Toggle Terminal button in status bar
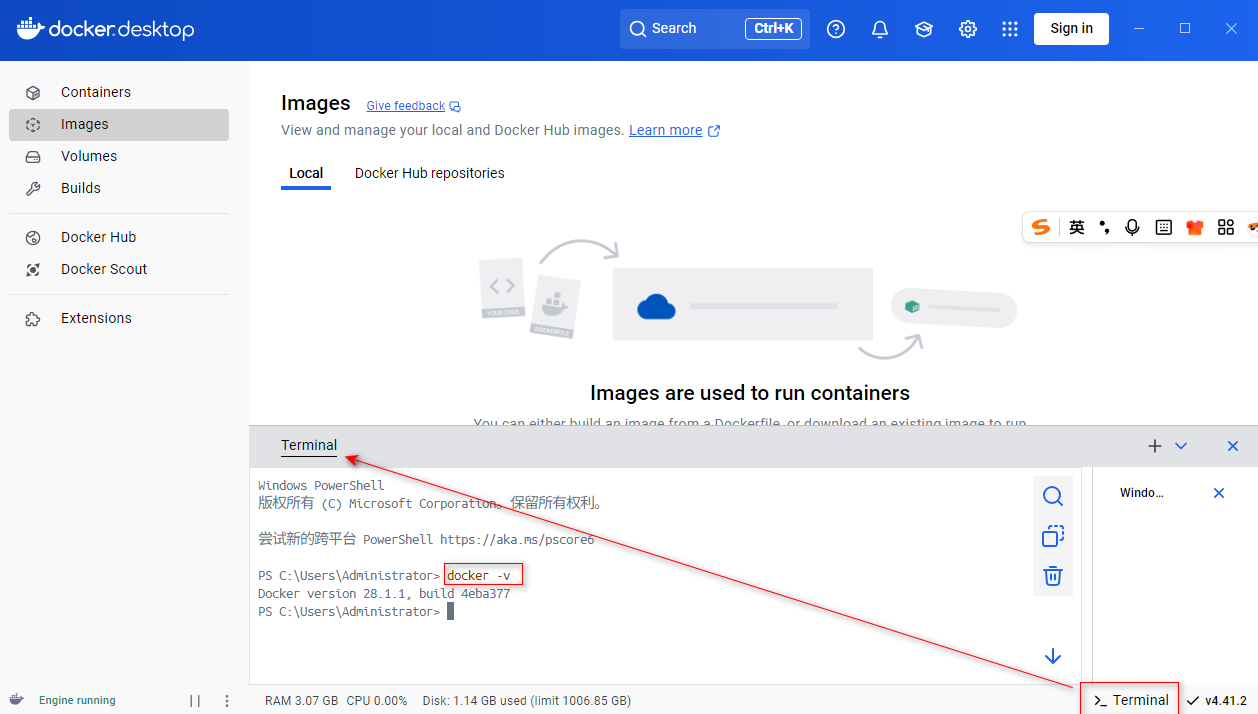 click(1131, 700)
